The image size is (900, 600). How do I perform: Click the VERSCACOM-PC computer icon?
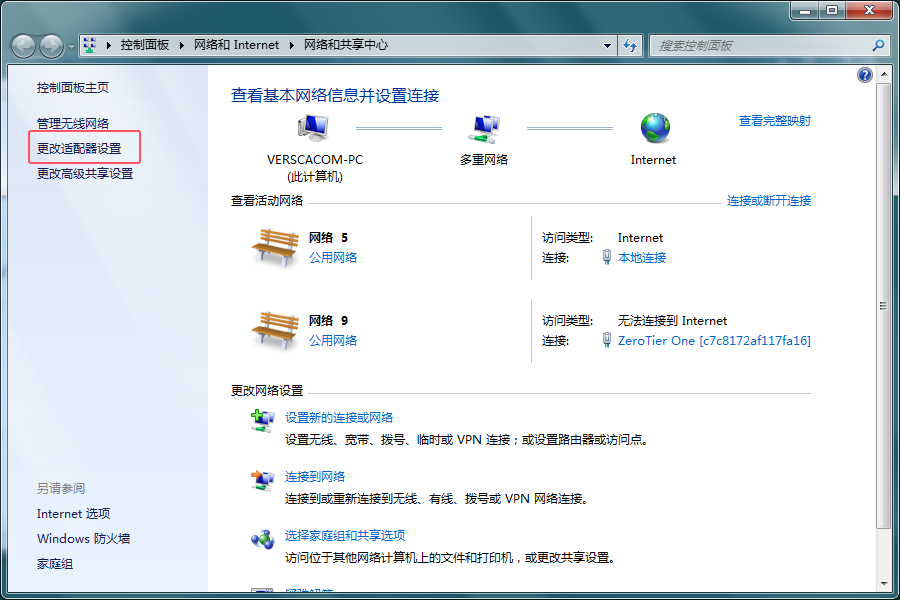[313, 128]
